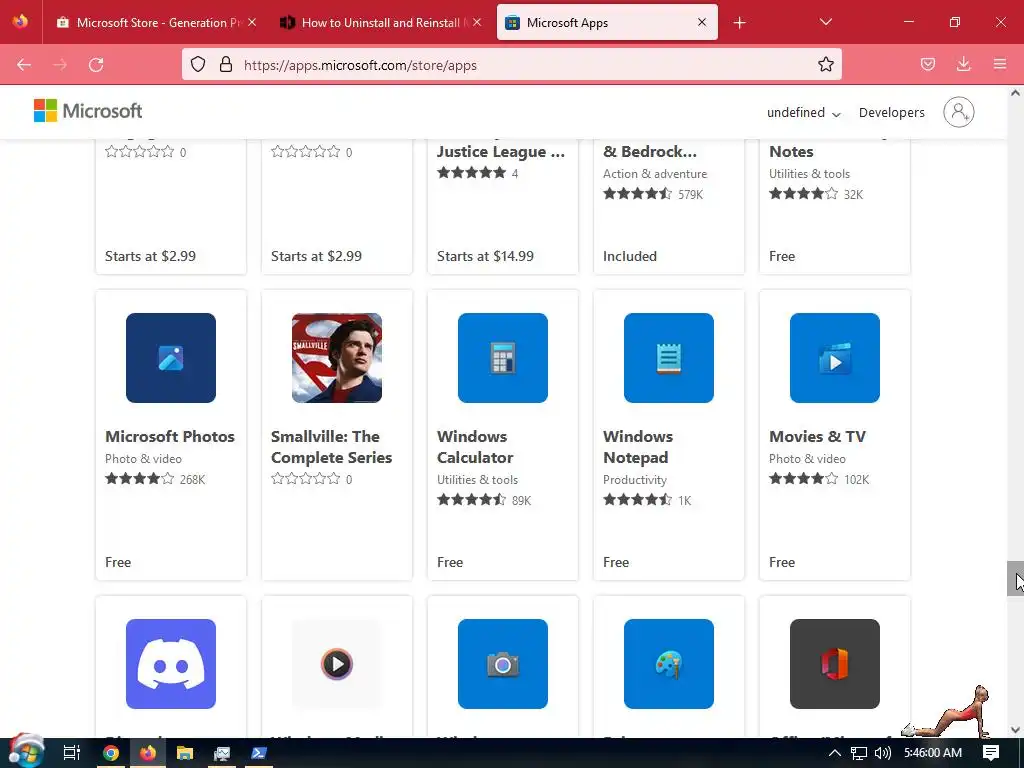
Task: Click the Microsoft logo
Action: (88, 111)
